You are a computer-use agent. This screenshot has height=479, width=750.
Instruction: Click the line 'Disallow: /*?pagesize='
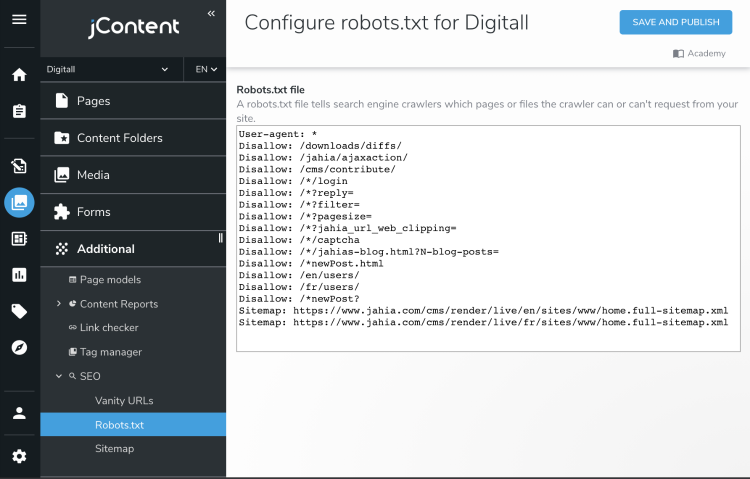point(305,217)
